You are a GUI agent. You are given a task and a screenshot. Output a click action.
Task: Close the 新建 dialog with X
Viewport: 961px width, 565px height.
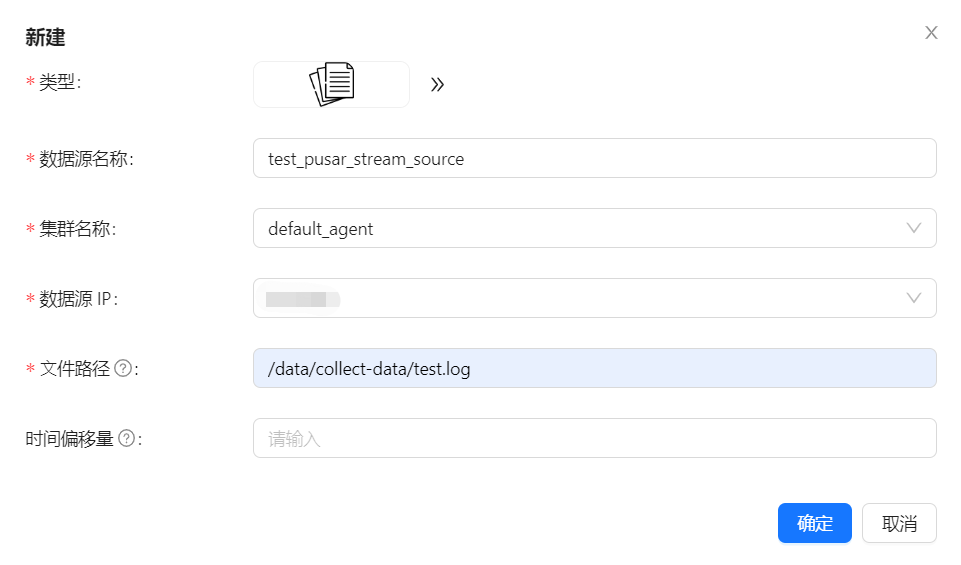[x=931, y=33]
